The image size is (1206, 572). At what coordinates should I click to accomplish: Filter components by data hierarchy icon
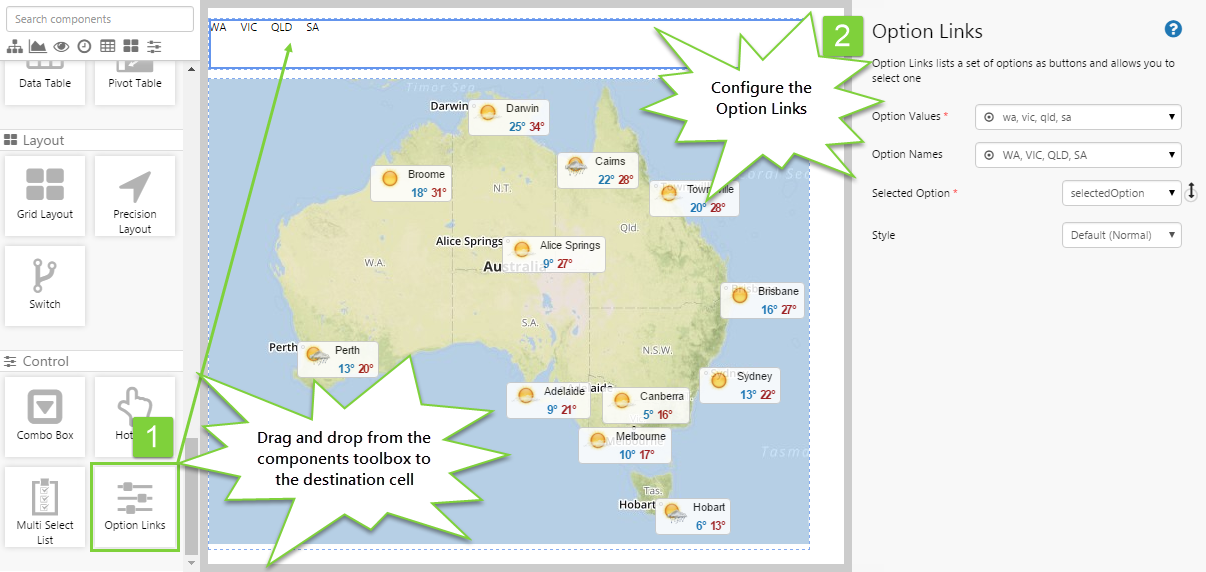click(15, 46)
